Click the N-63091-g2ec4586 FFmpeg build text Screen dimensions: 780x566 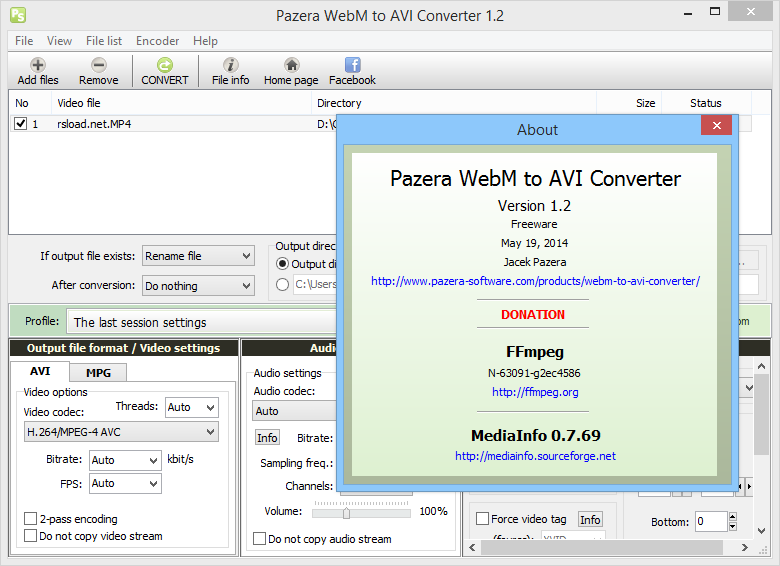534,373
